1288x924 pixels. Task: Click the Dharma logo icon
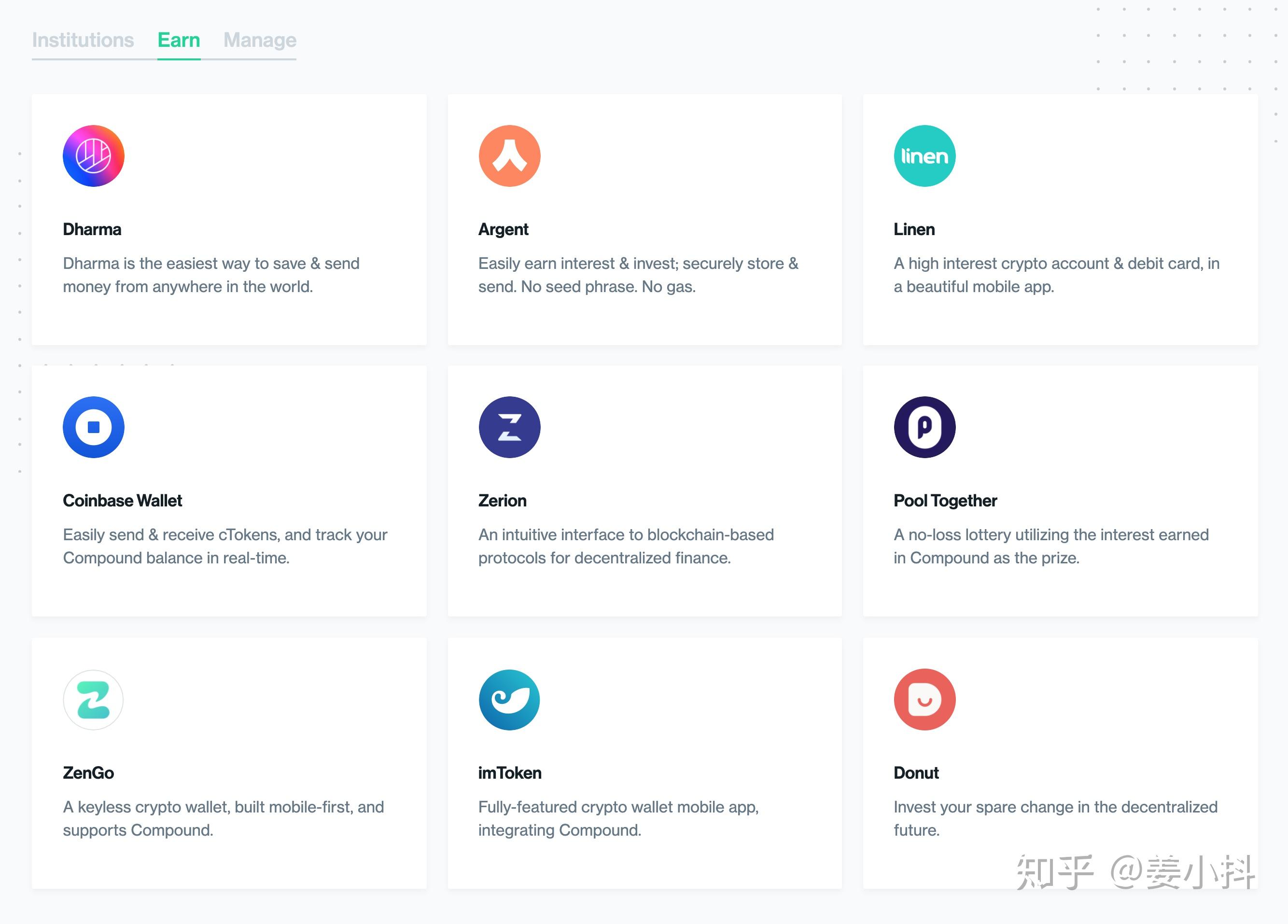(x=94, y=156)
